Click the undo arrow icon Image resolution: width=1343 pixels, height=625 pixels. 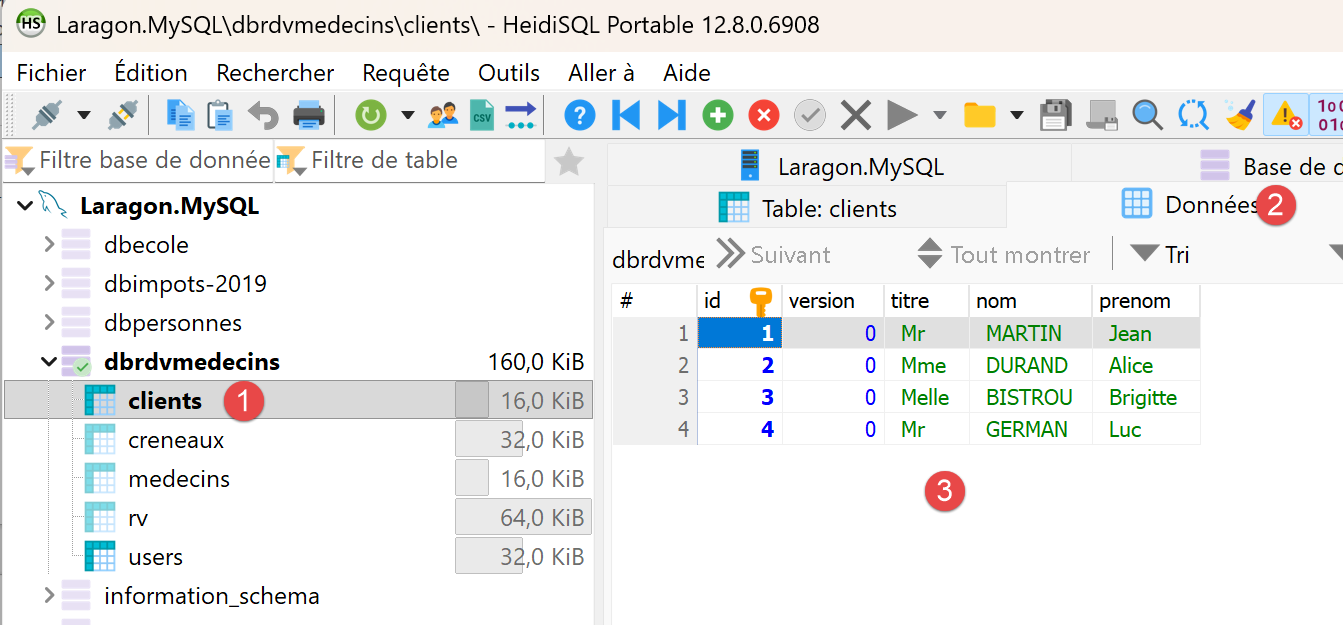(264, 115)
